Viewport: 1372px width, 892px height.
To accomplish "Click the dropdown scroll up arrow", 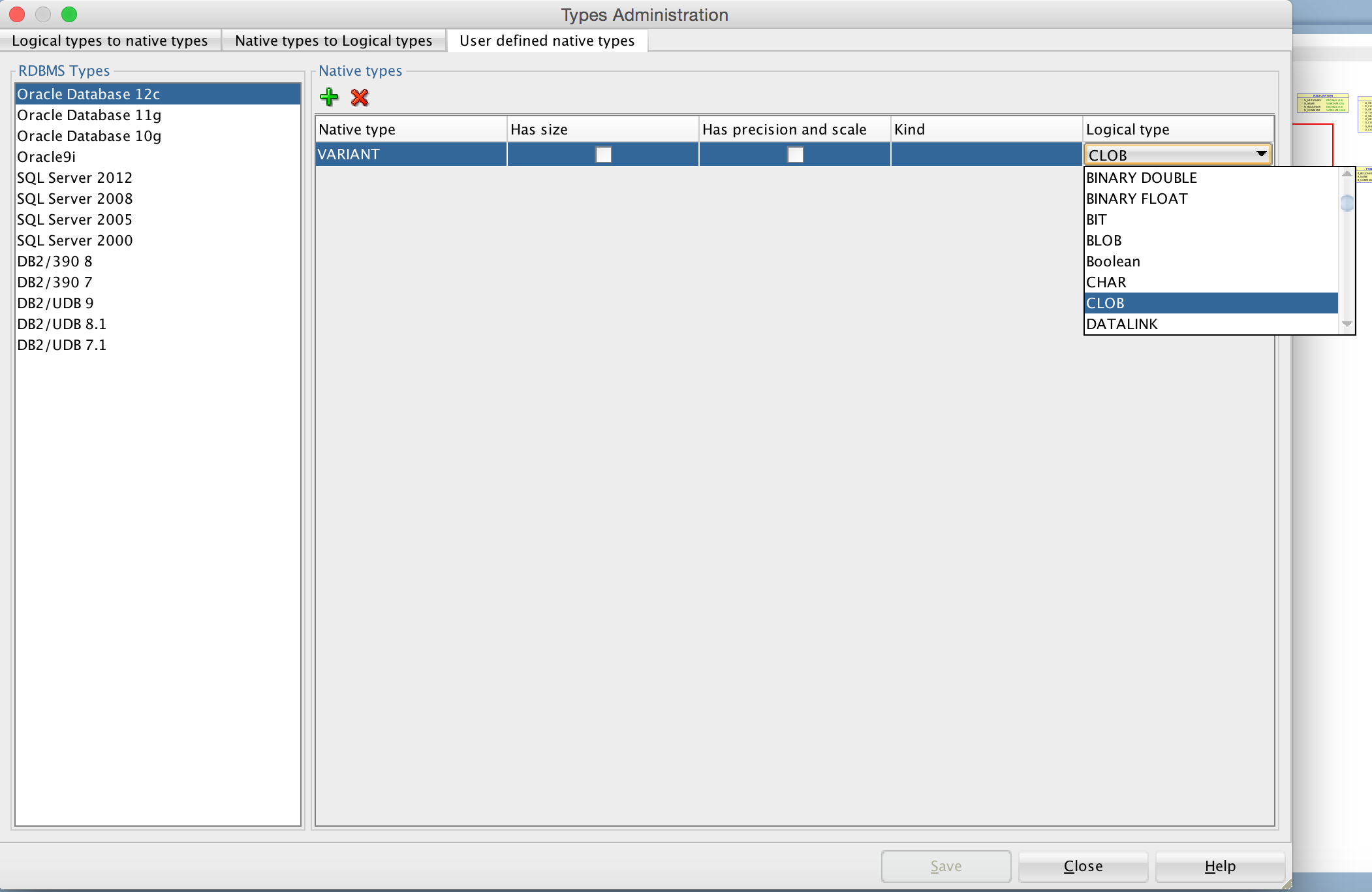I will click(1347, 174).
